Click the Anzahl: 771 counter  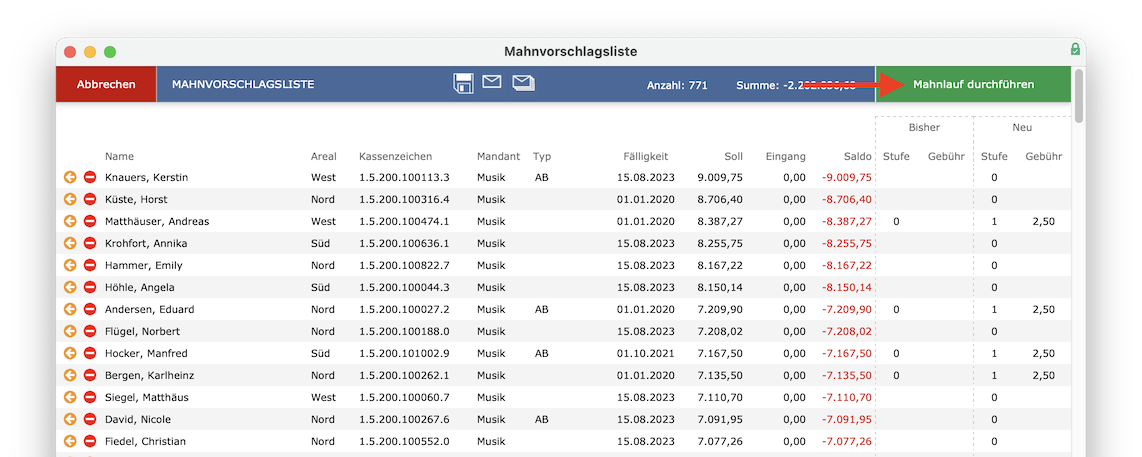pos(677,85)
